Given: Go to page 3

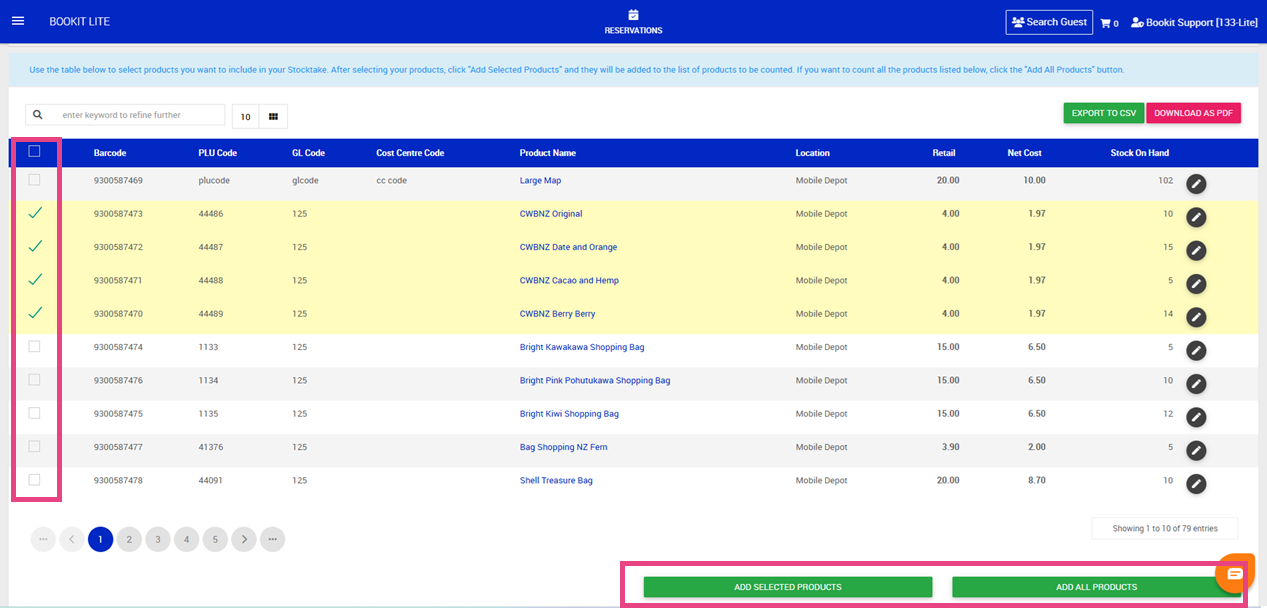Looking at the screenshot, I should coord(157,539).
